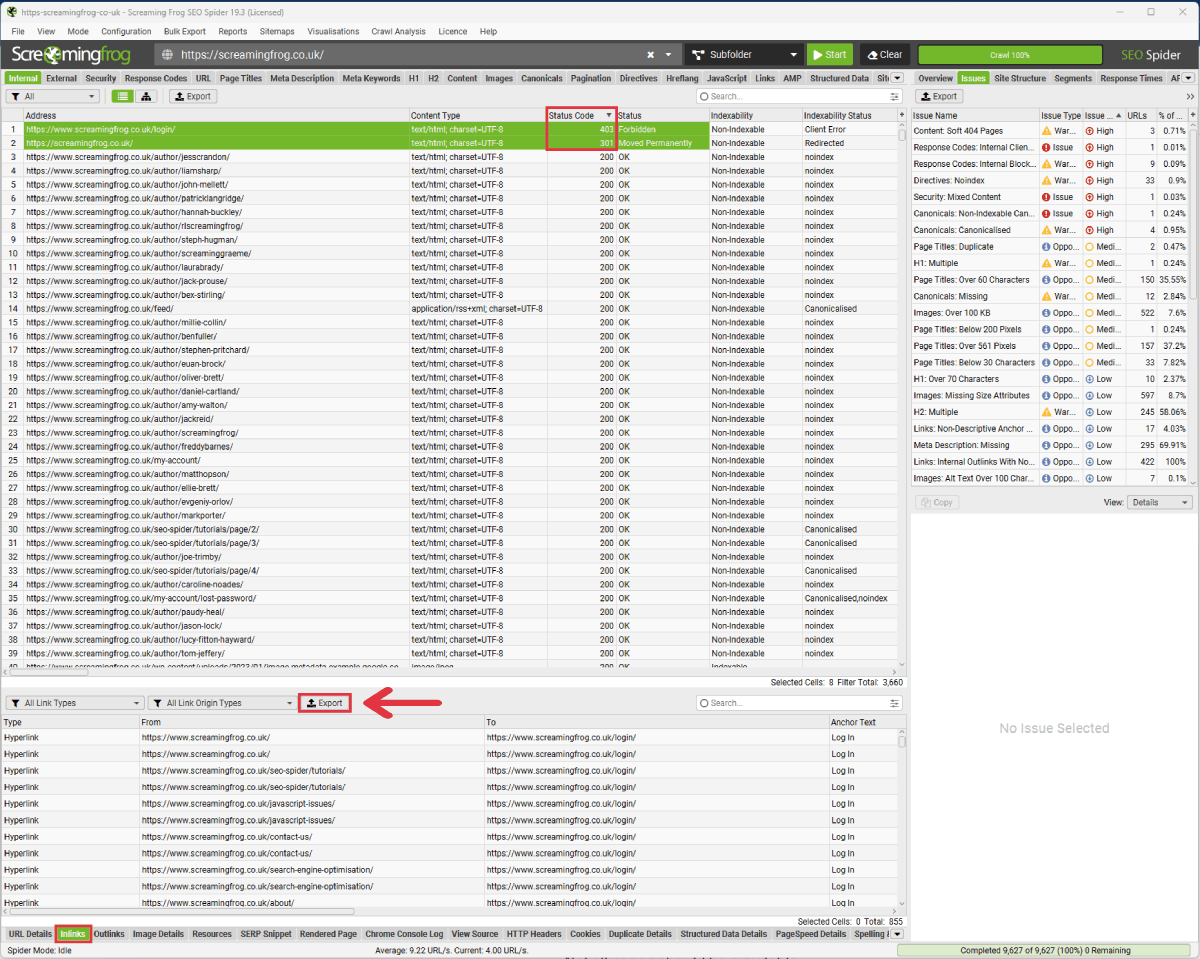This screenshot has height=959, width=1200.
Task: Click Medium priority icon for Canonicals: Missing
Action: (1090, 296)
